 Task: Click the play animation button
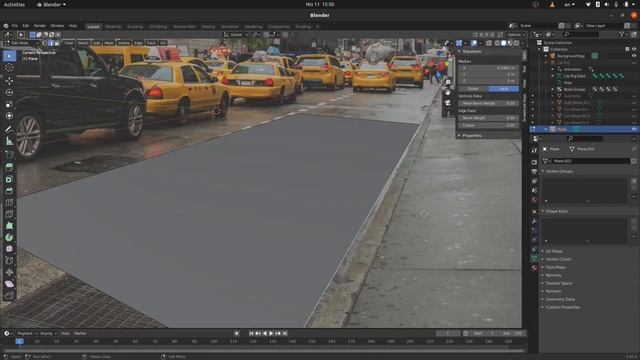click(x=271, y=333)
